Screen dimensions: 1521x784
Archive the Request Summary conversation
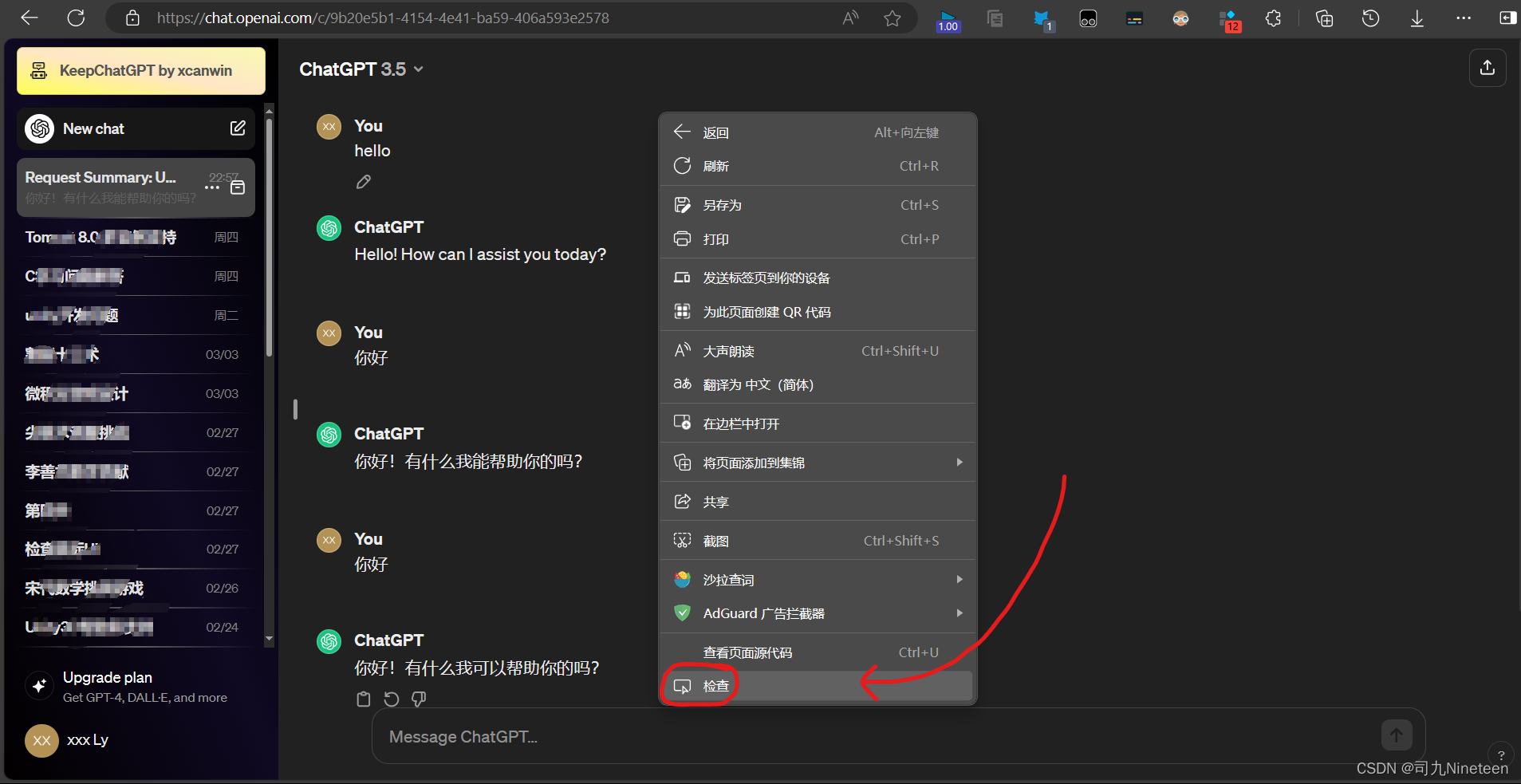point(237,187)
